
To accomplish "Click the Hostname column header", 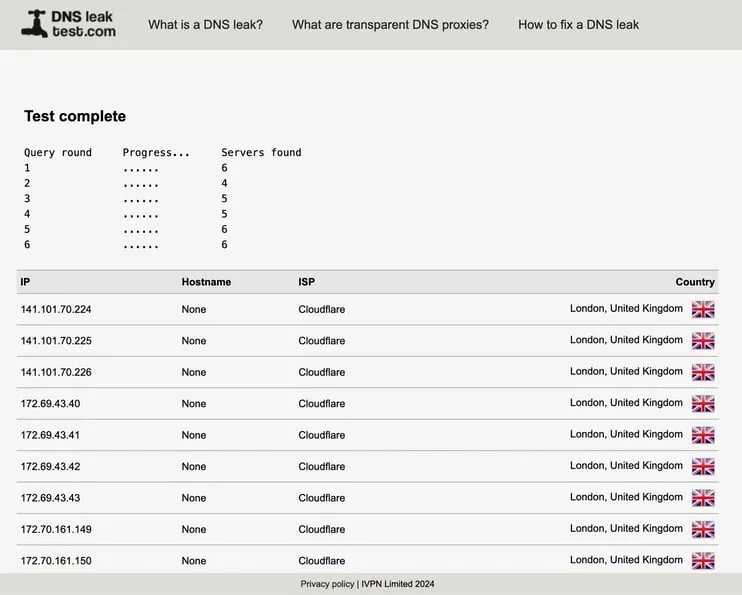I will coord(206,282).
